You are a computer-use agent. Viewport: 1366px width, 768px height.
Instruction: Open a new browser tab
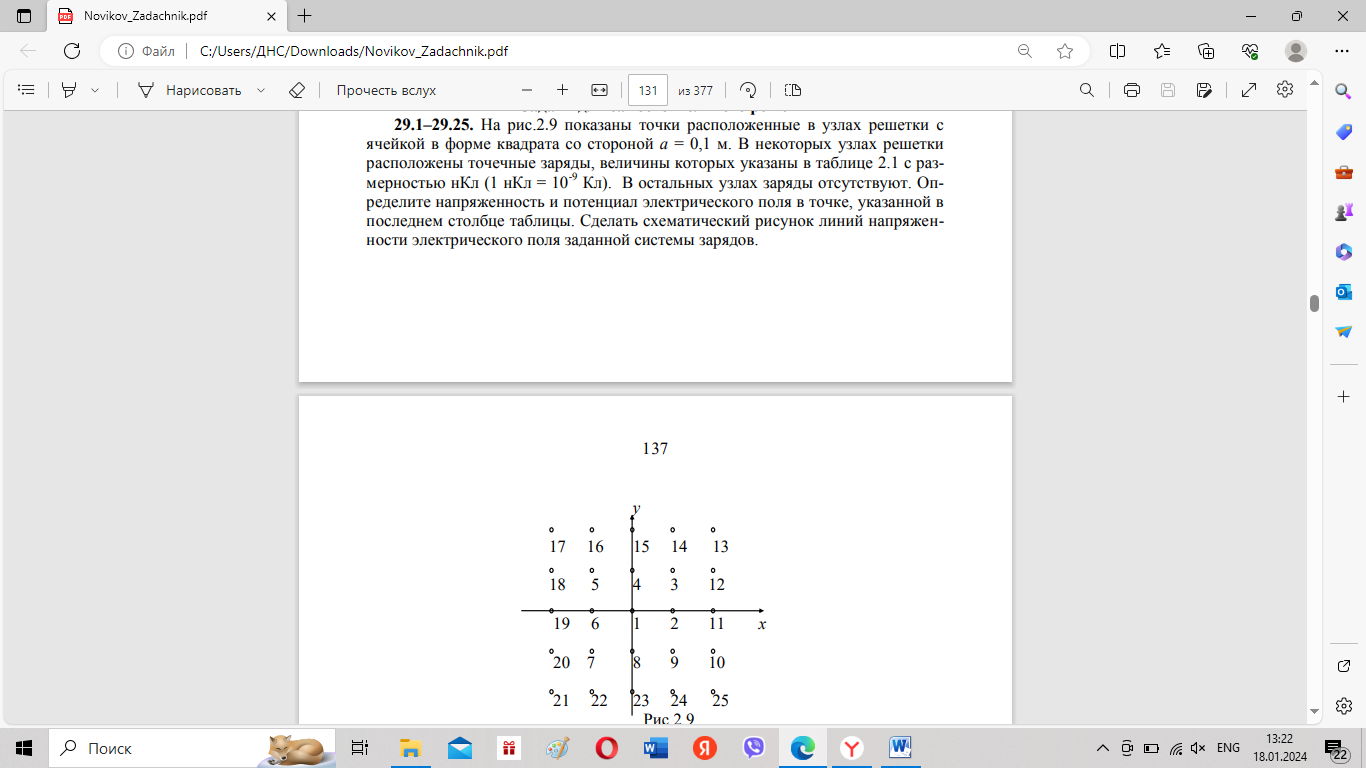tap(305, 16)
